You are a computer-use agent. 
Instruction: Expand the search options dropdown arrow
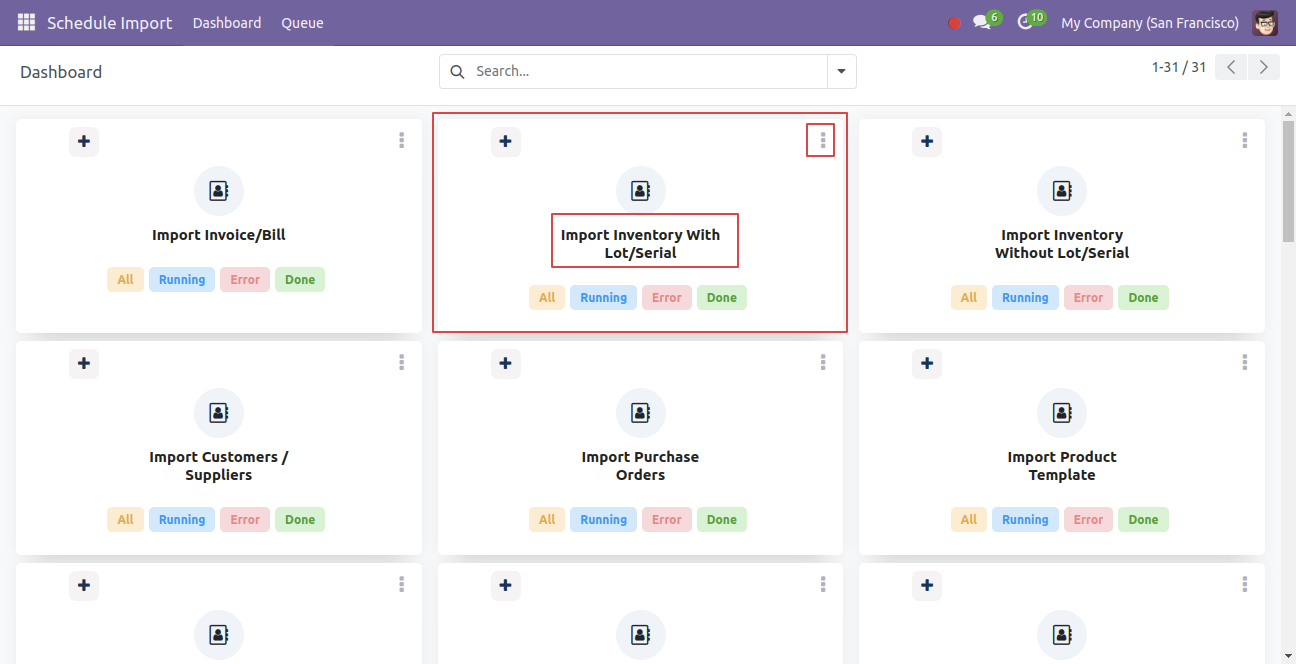click(841, 71)
